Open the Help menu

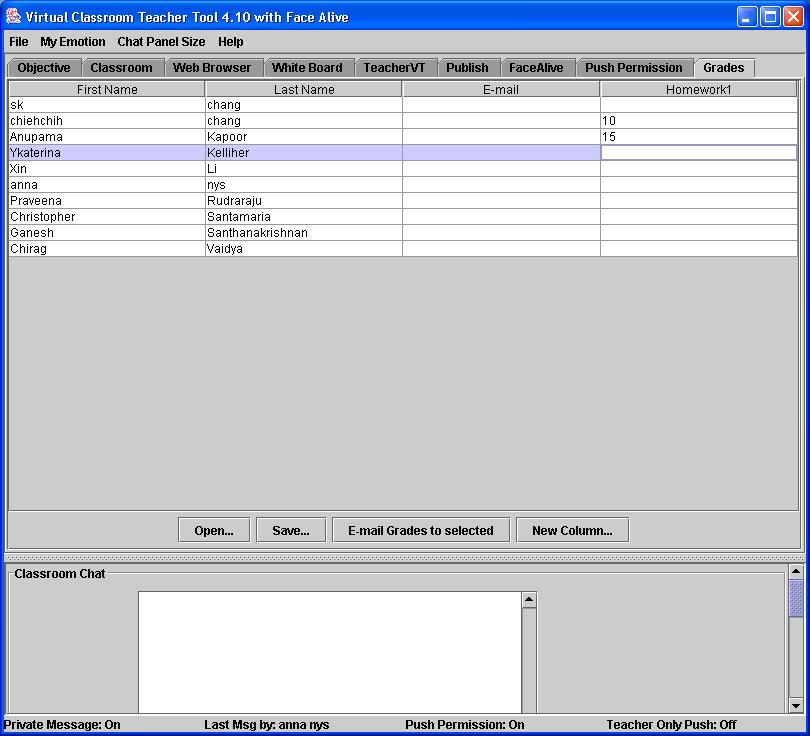point(230,42)
